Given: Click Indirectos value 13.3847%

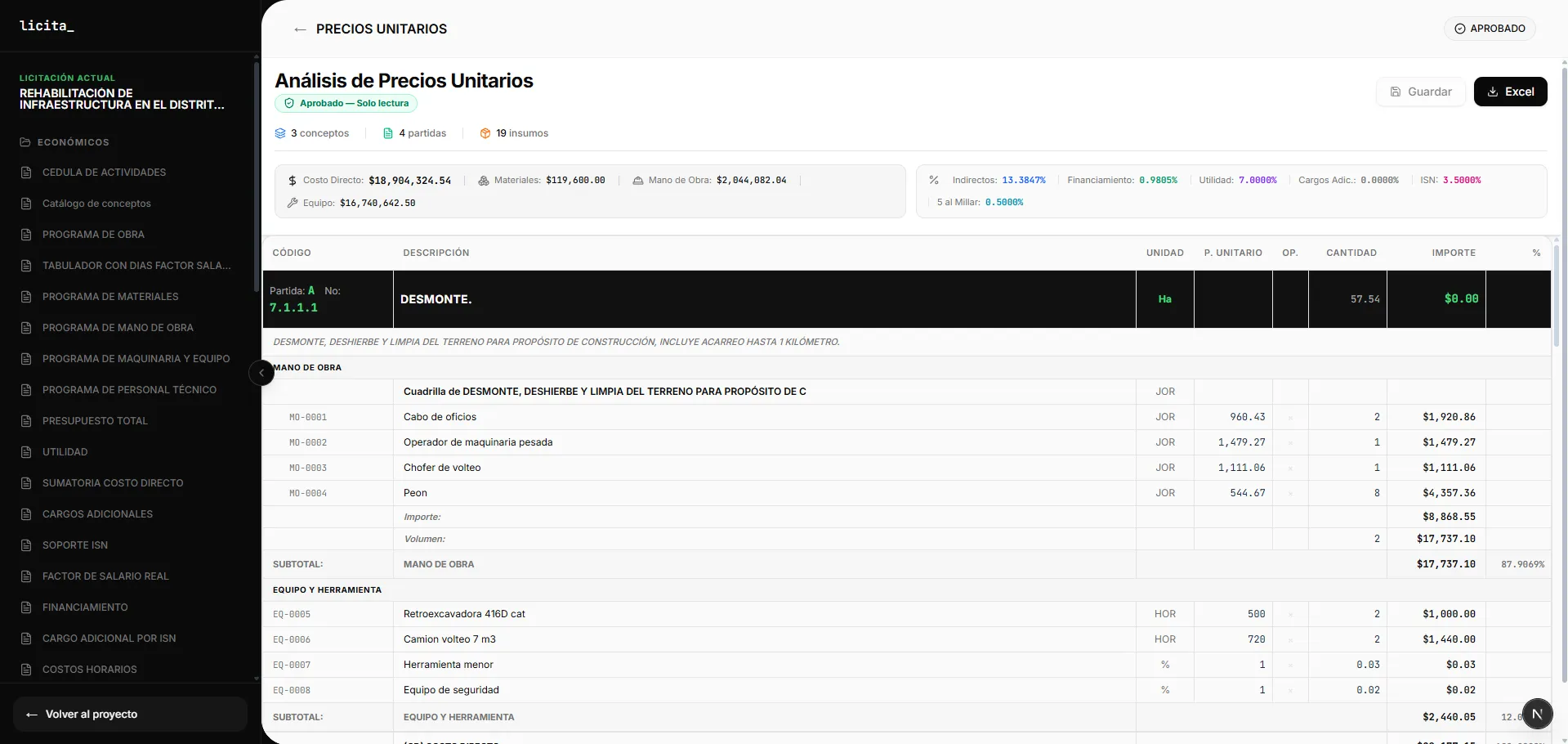Looking at the screenshot, I should coord(1024,180).
